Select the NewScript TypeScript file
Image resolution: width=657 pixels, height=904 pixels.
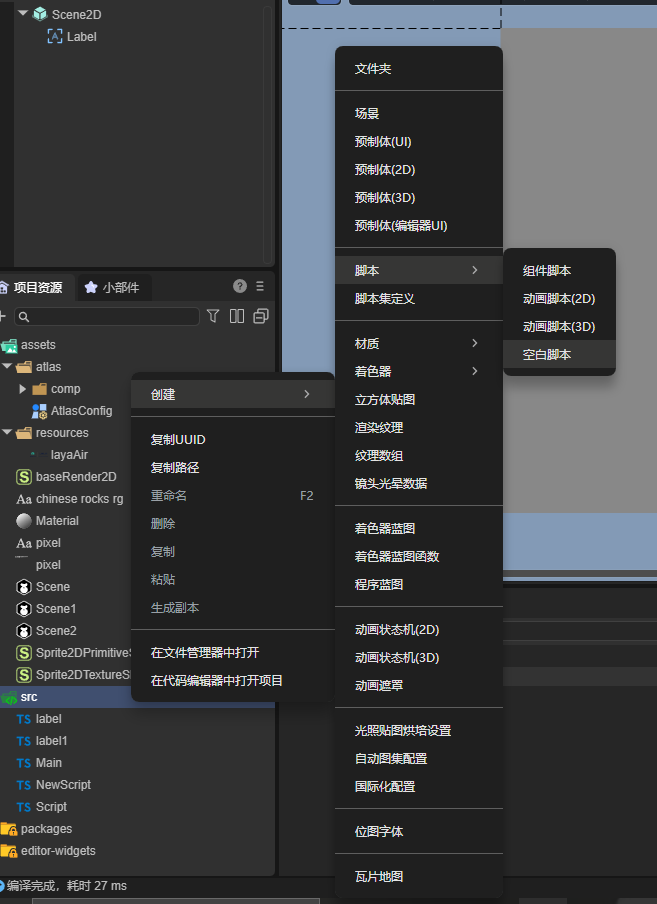62,785
